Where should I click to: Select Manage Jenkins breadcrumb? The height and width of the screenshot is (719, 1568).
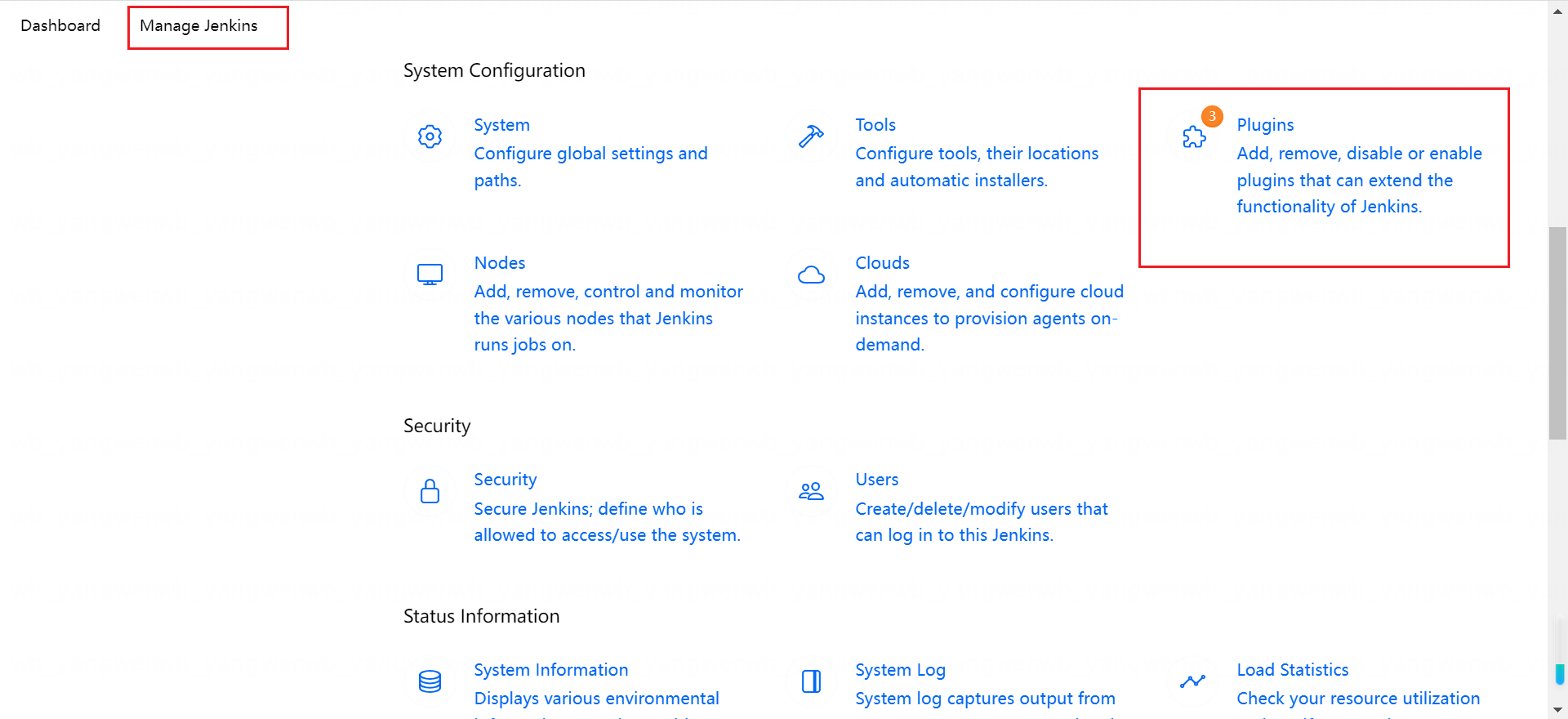point(198,25)
